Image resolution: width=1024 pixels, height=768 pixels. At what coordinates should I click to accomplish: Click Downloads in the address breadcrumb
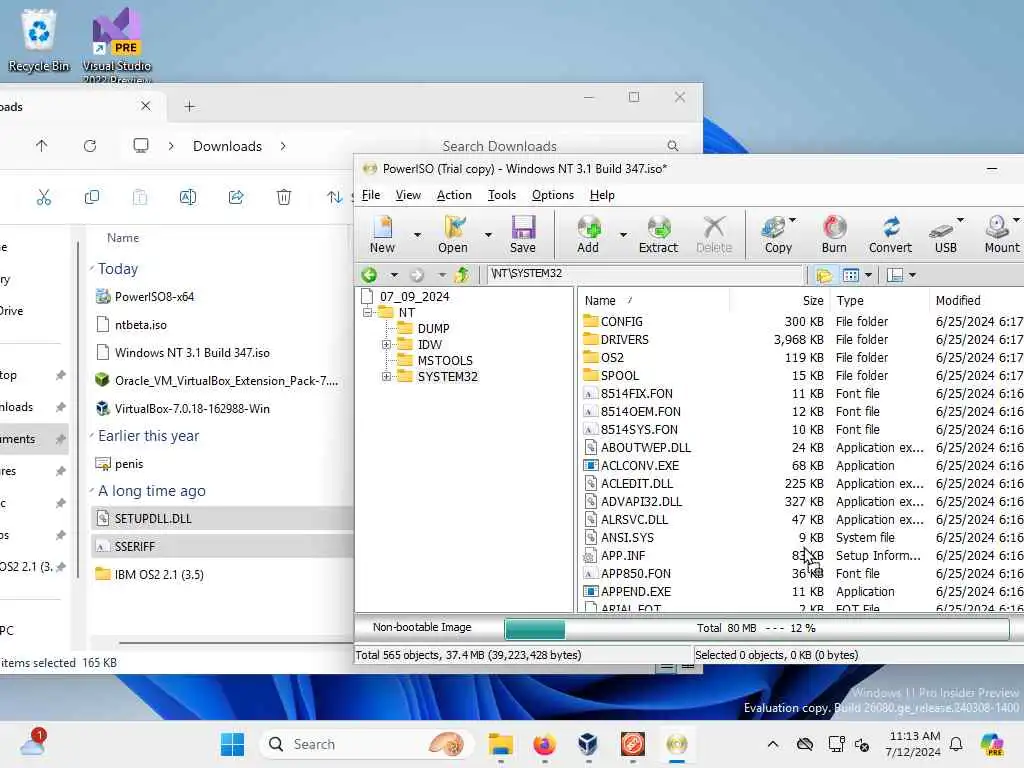(x=227, y=146)
